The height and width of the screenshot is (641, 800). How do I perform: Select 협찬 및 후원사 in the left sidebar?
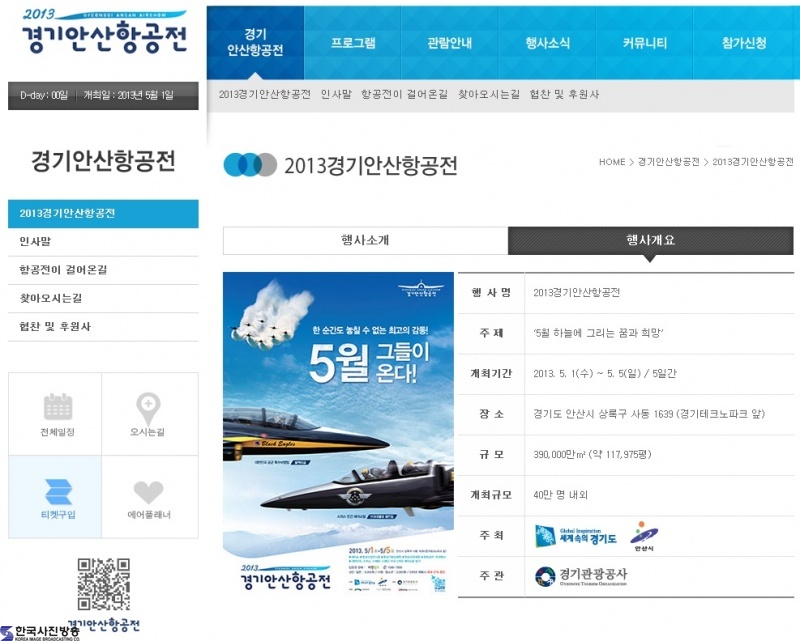point(103,327)
